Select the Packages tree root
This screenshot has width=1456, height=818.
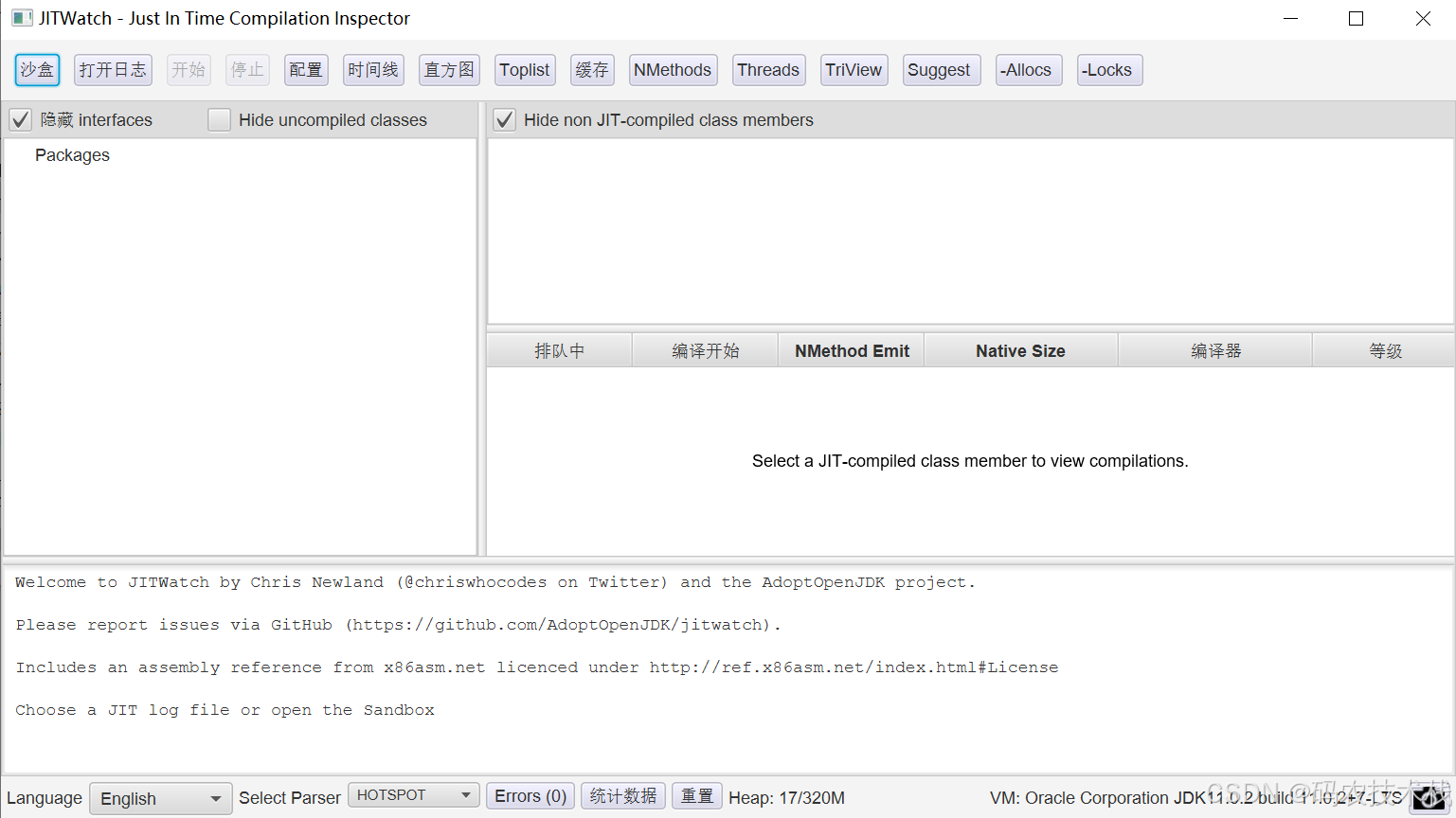pyautogui.click(x=72, y=155)
